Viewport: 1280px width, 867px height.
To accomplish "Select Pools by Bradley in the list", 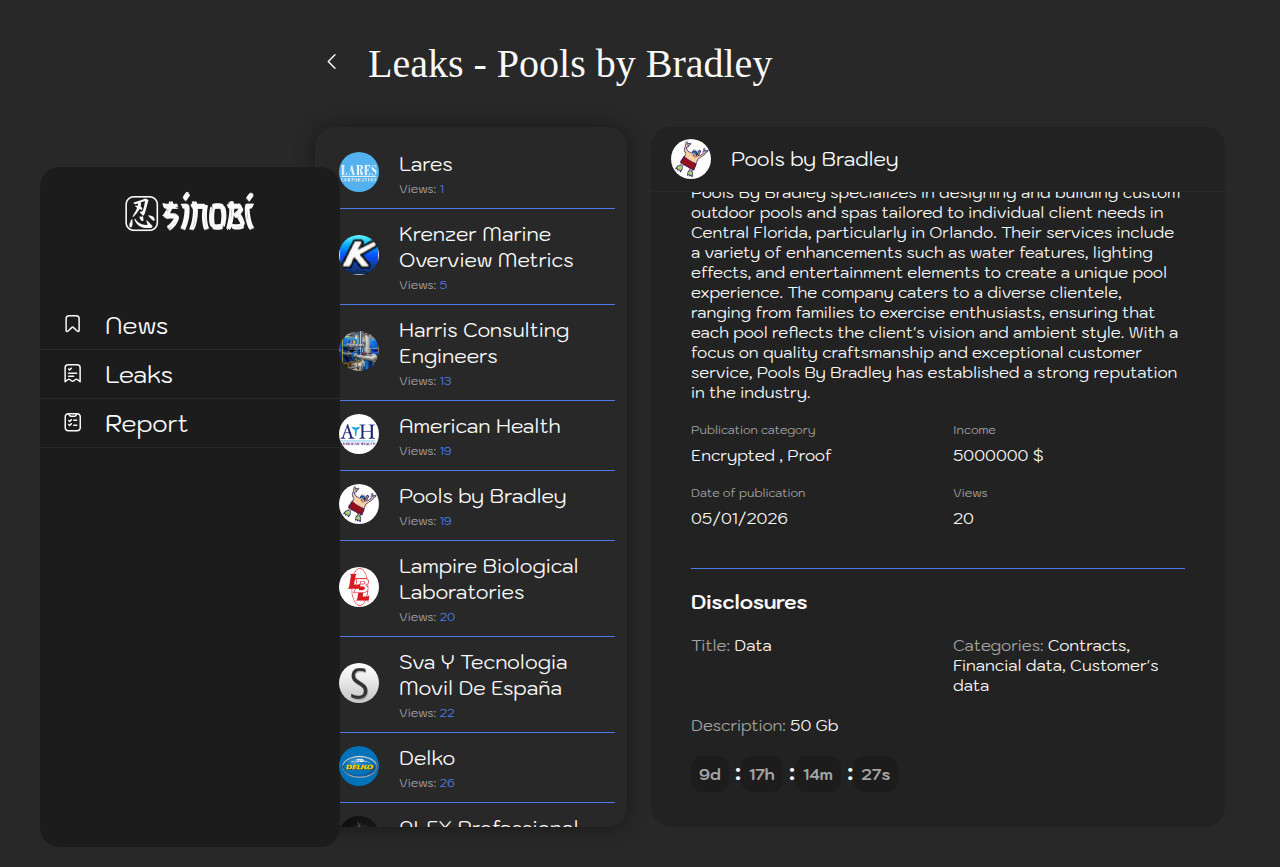I will click(482, 497).
